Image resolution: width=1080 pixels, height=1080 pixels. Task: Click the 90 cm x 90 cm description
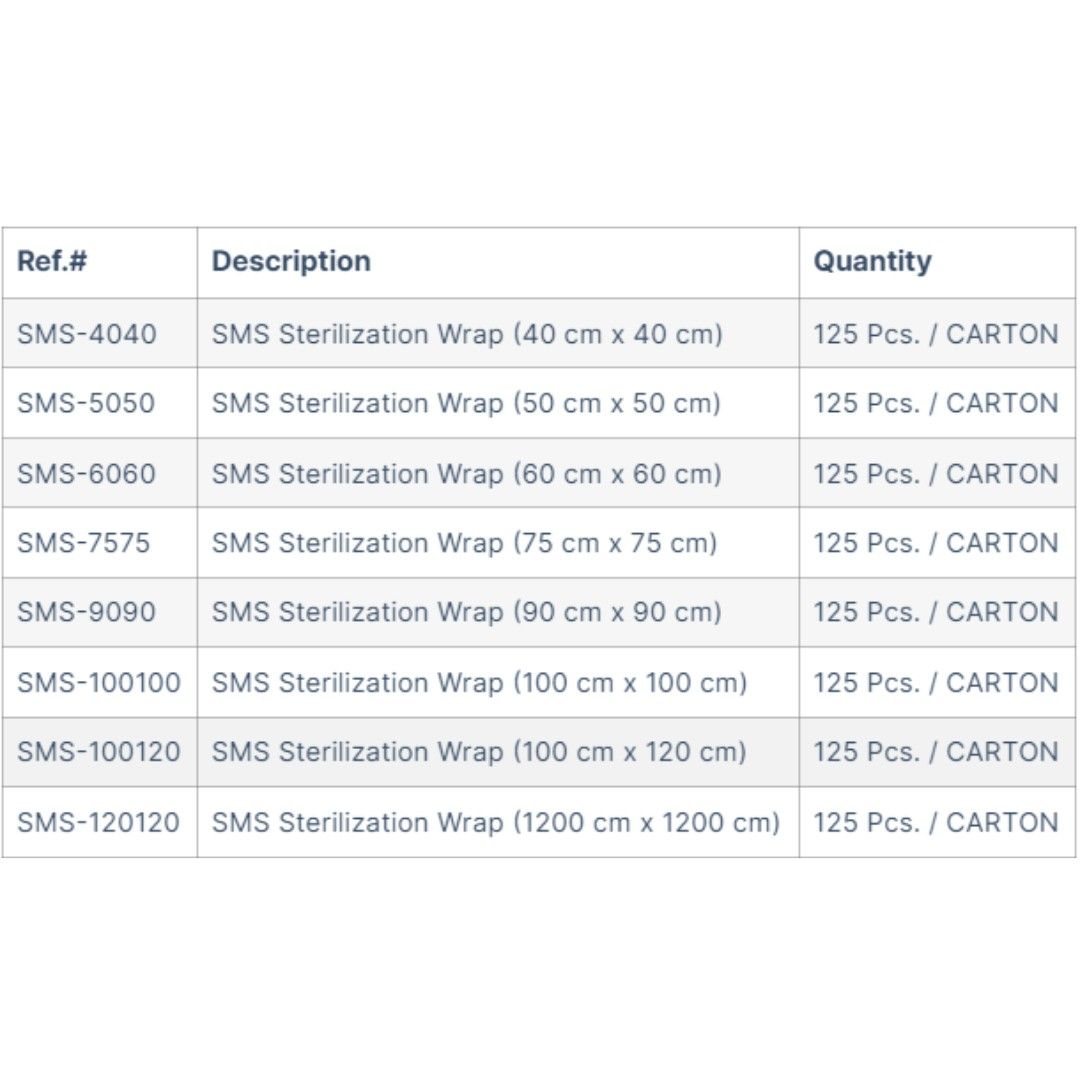click(x=465, y=612)
